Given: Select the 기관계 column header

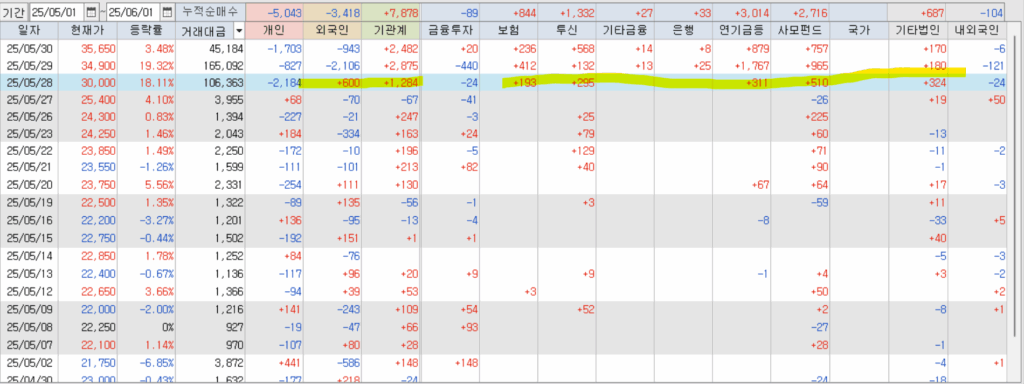Looking at the screenshot, I should (391, 30).
